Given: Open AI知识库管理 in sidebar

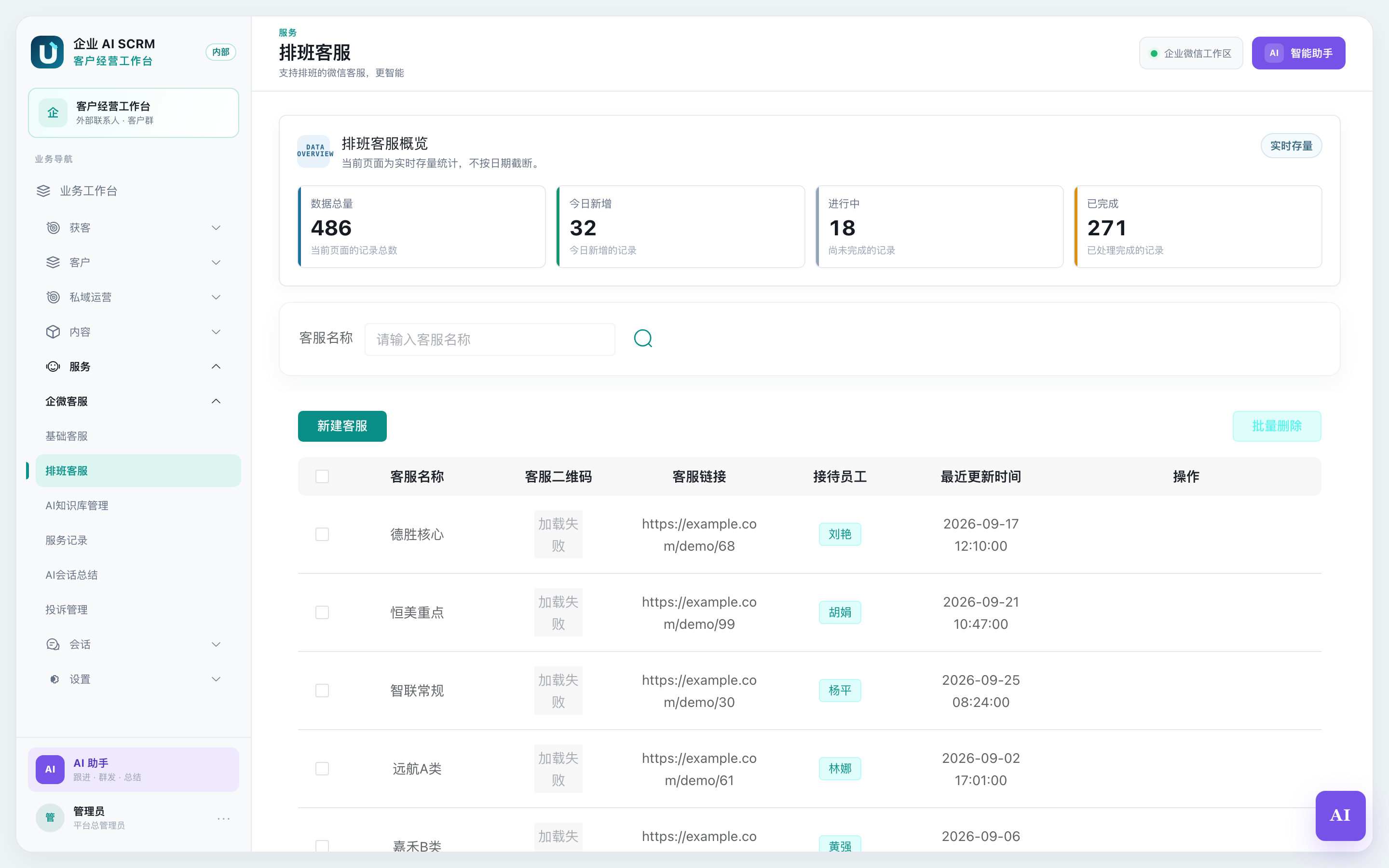Looking at the screenshot, I should click(x=138, y=506).
